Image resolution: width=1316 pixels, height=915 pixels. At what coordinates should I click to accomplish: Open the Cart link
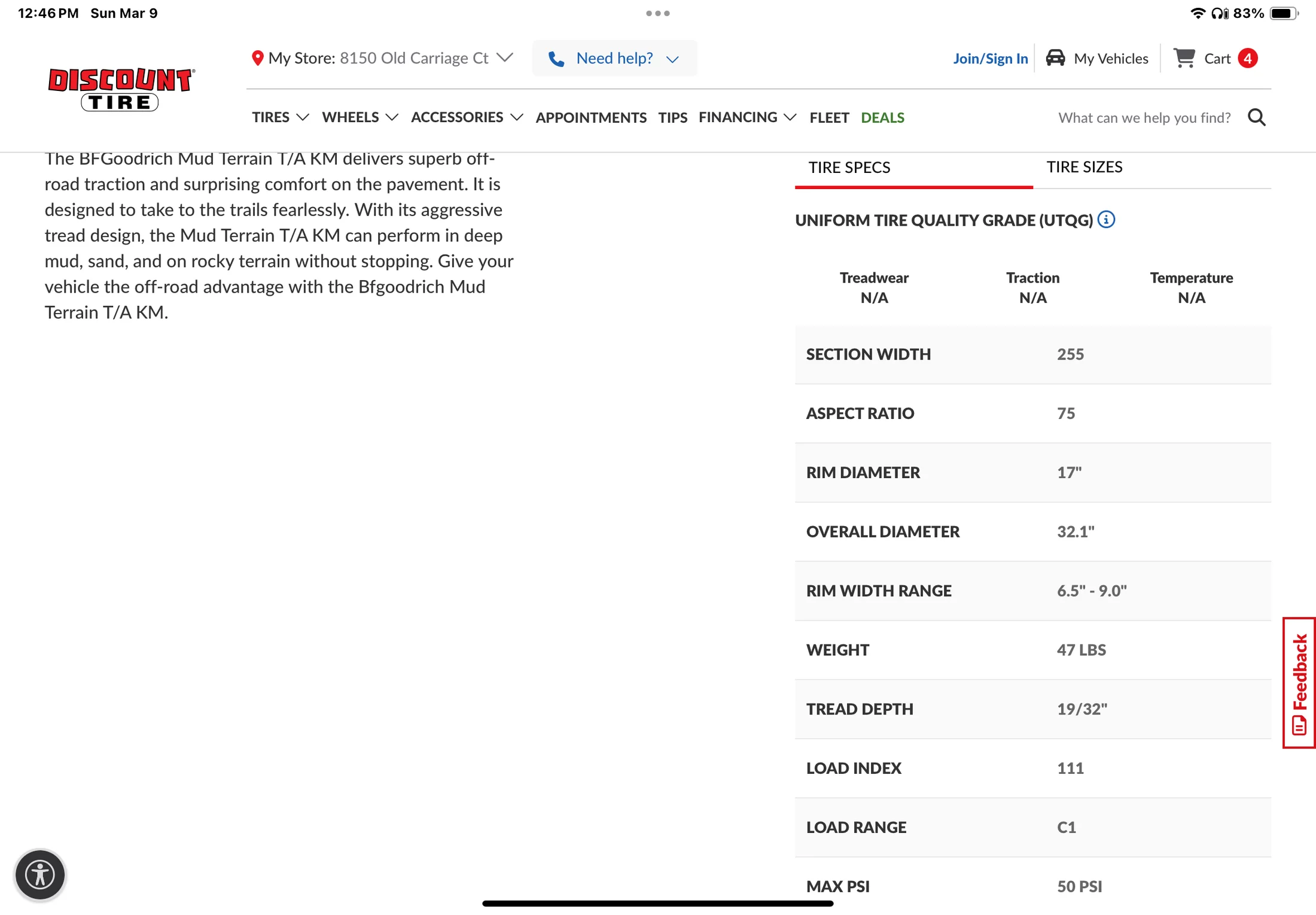tap(1217, 59)
